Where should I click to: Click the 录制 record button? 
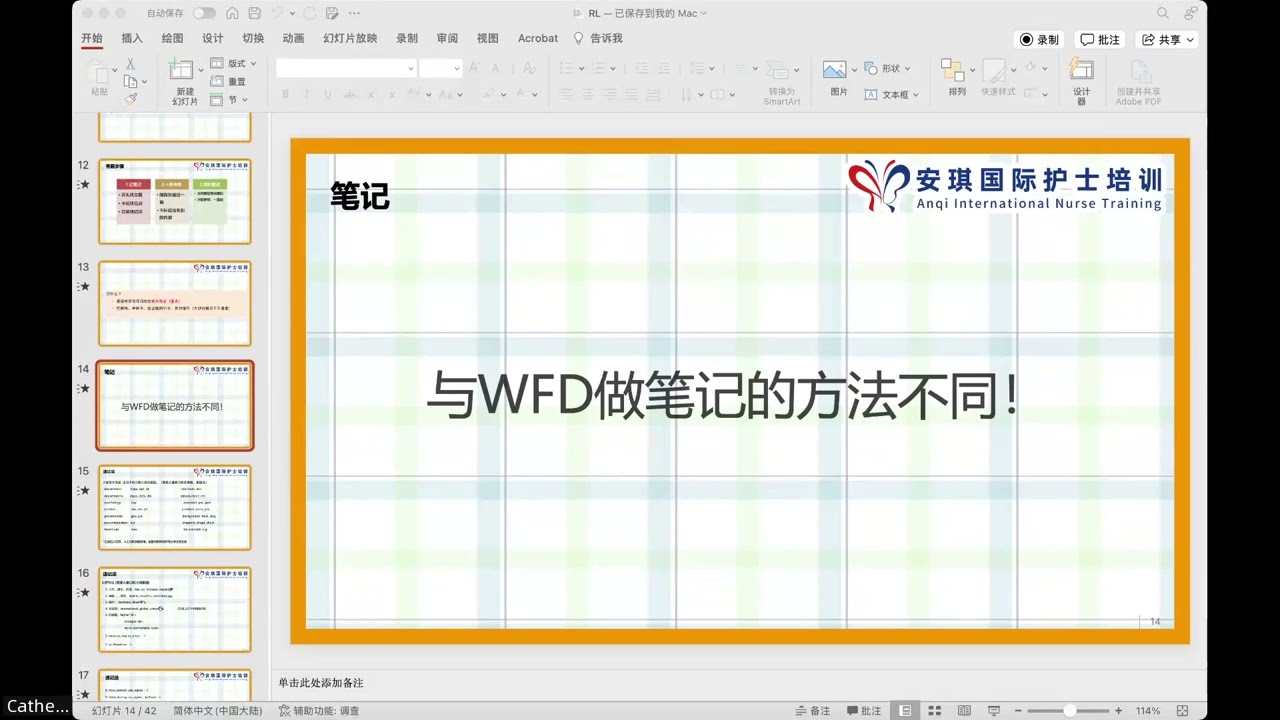pos(1039,40)
